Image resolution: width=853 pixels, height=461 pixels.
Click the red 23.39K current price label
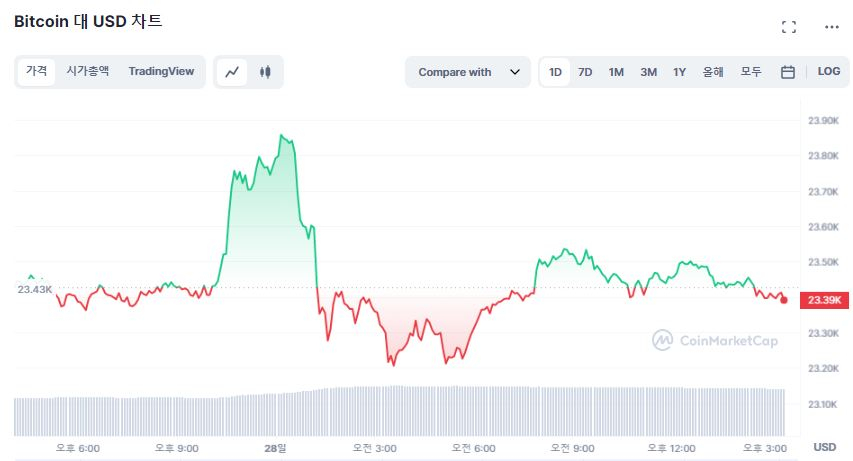click(826, 300)
